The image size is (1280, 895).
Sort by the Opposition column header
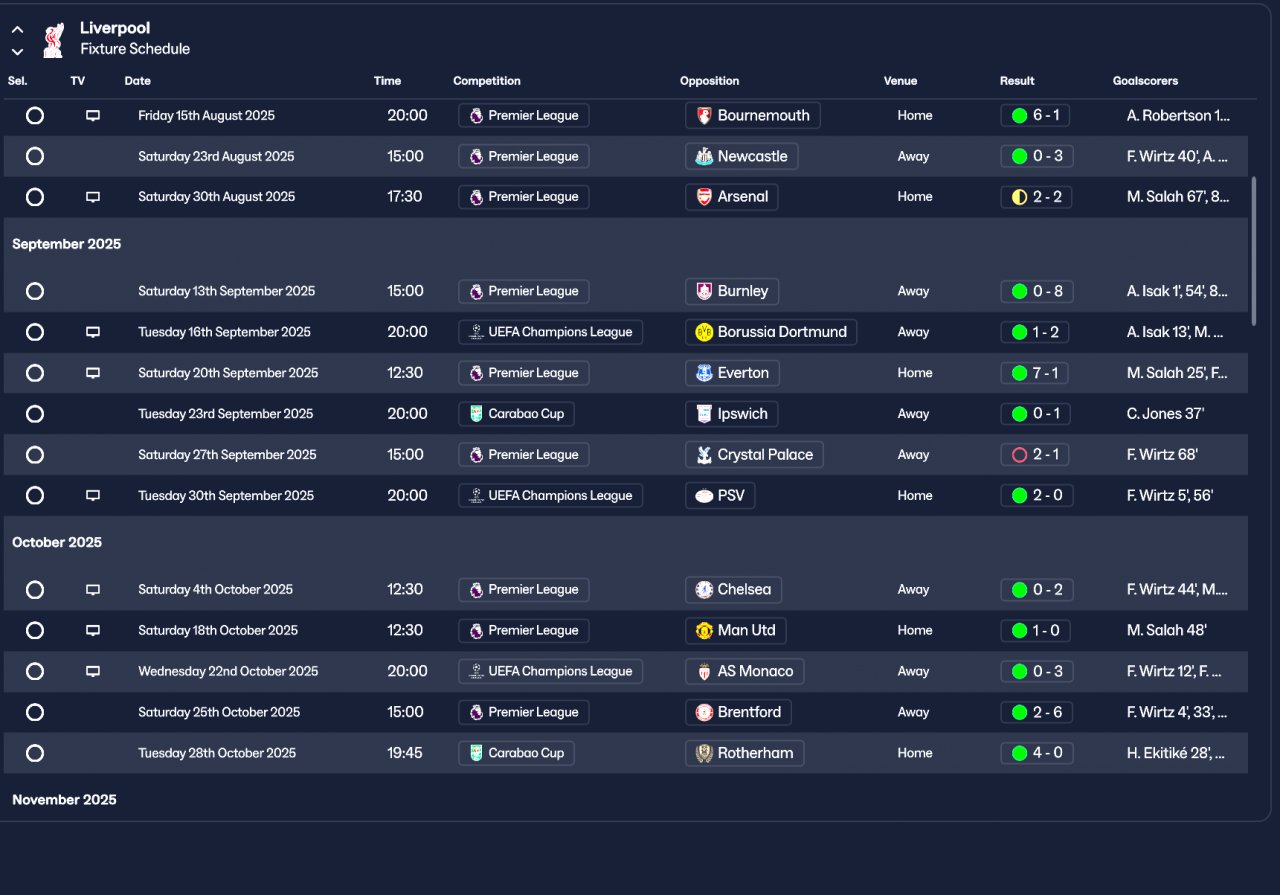click(710, 81)
